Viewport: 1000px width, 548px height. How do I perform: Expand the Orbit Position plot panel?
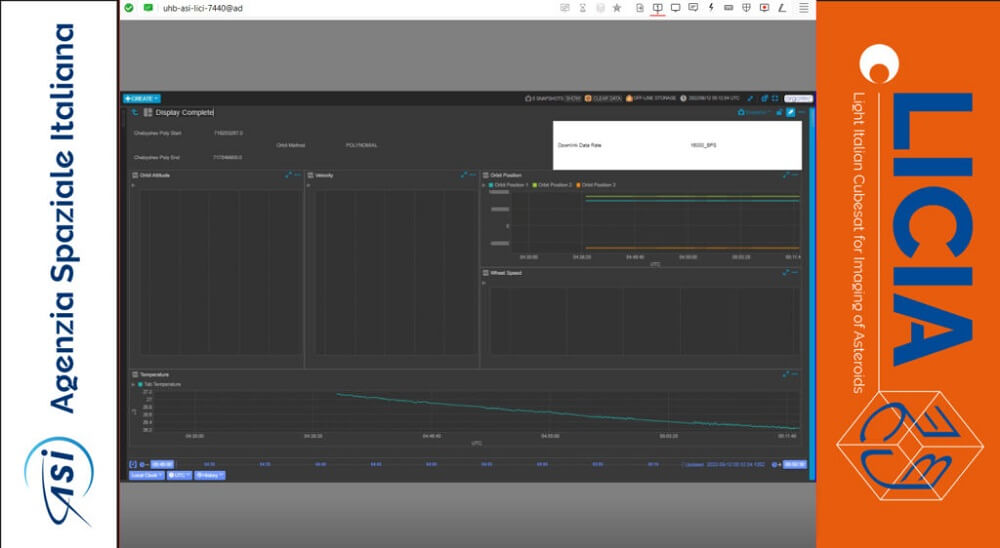(x=784, y=175)
